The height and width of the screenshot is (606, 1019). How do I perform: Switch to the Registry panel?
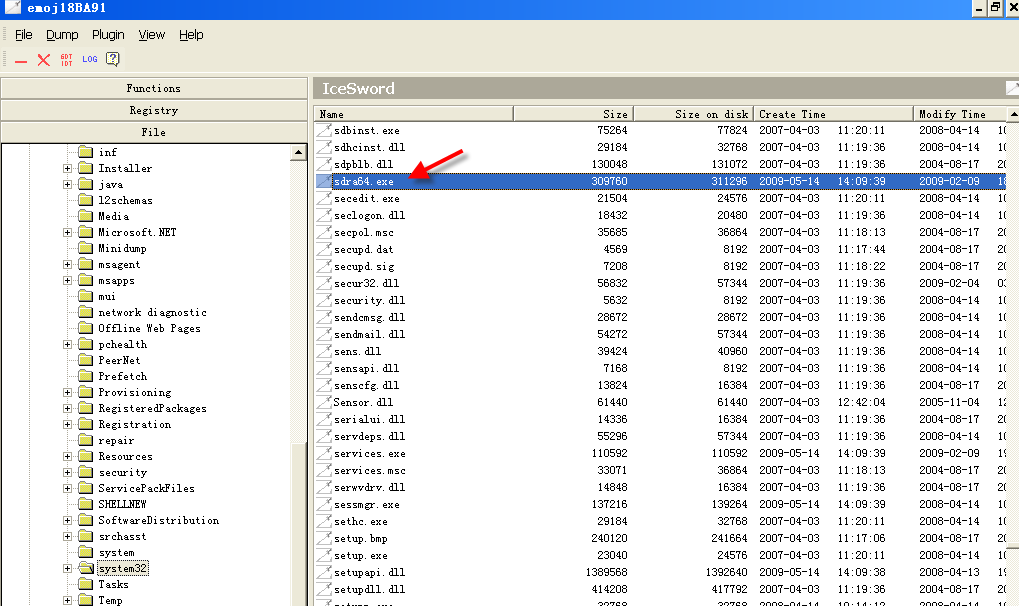pyautogui.click(x=153, y=110)
